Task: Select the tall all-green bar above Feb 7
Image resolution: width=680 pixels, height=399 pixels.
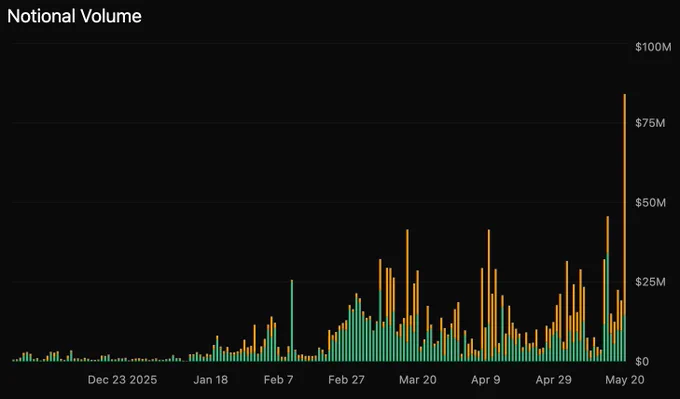Action: point(292,321)
